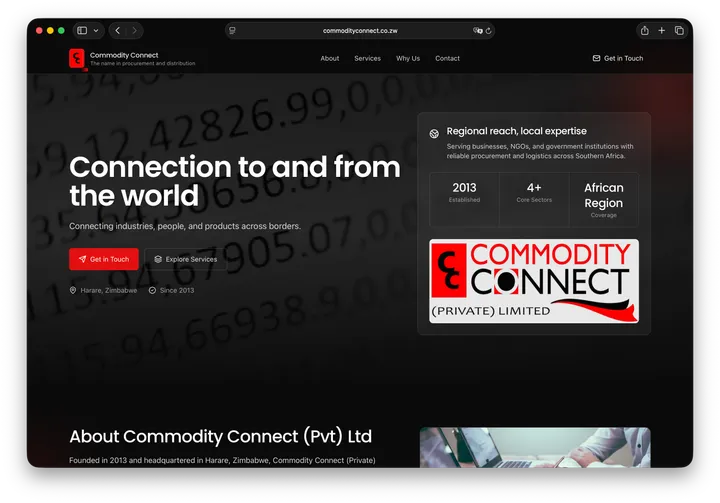Image resolution: width=720 pixels, height=503 pixels.
Task: Open the laptop photo in About section
Action: [535, 447]
